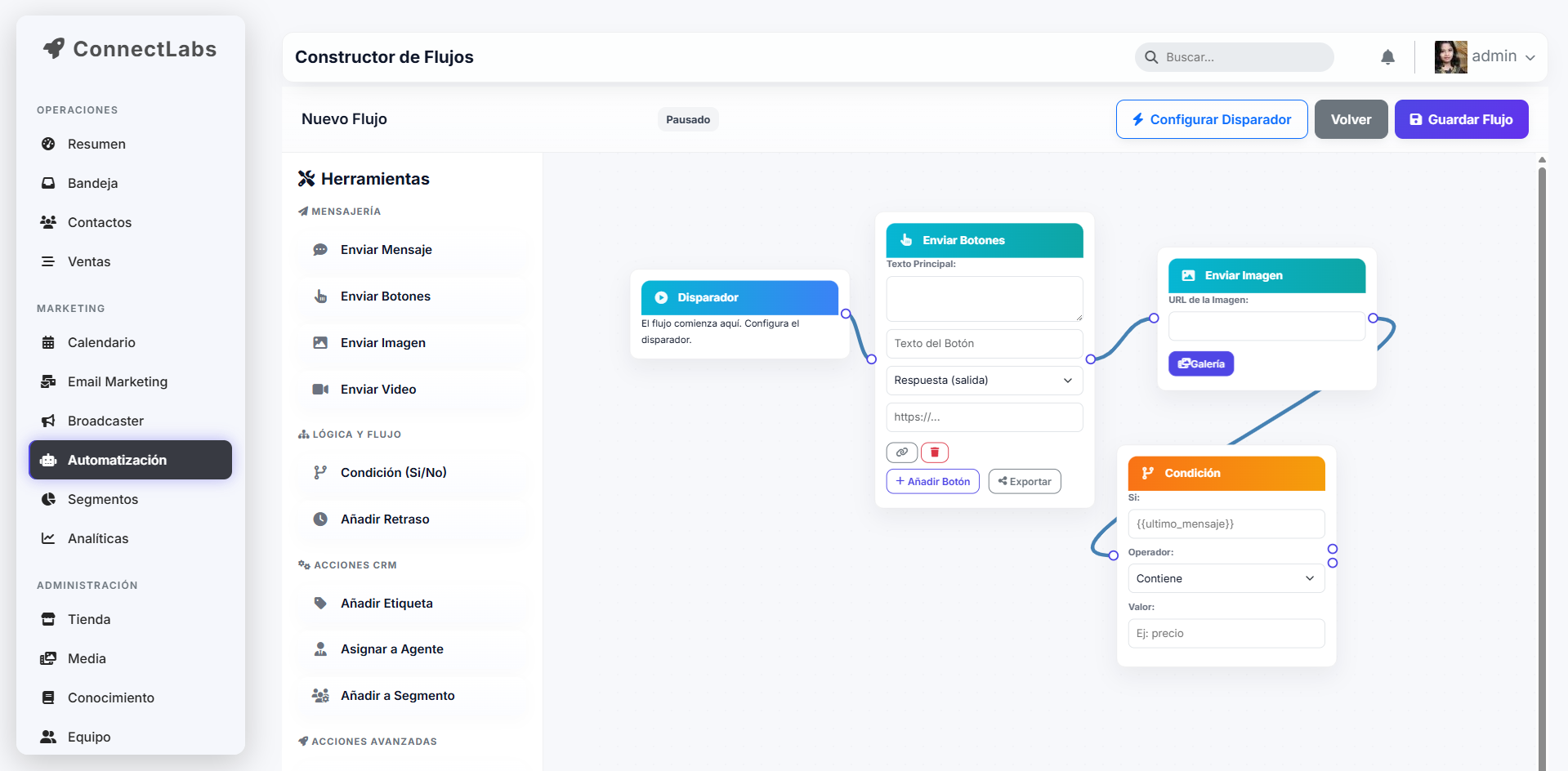Open the Operador Contiene dropdown
The image size is (1568, 771).
tap(1226, 577)
